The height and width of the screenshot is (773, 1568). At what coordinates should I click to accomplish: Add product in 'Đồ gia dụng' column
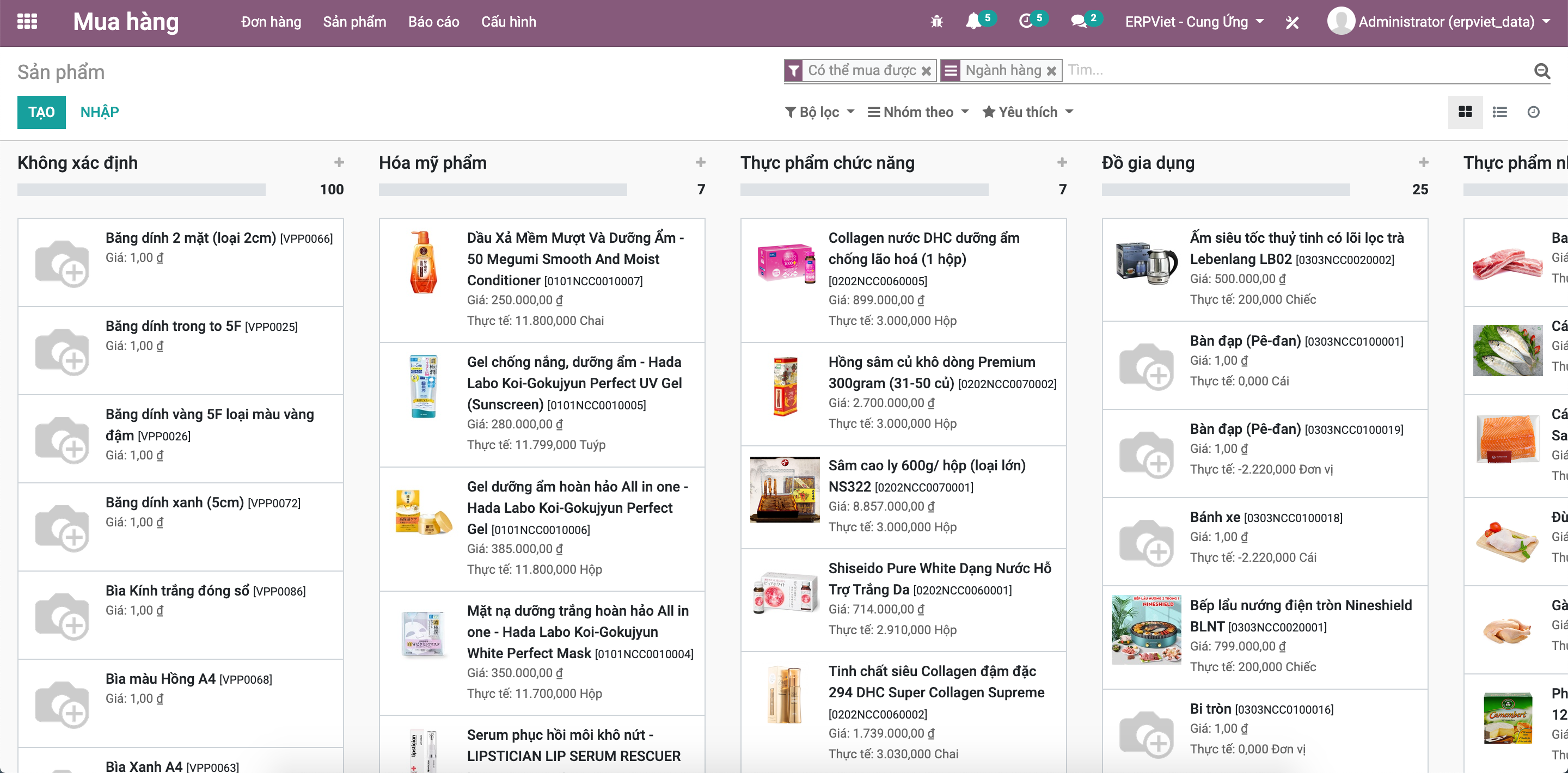coord(1423,163)
